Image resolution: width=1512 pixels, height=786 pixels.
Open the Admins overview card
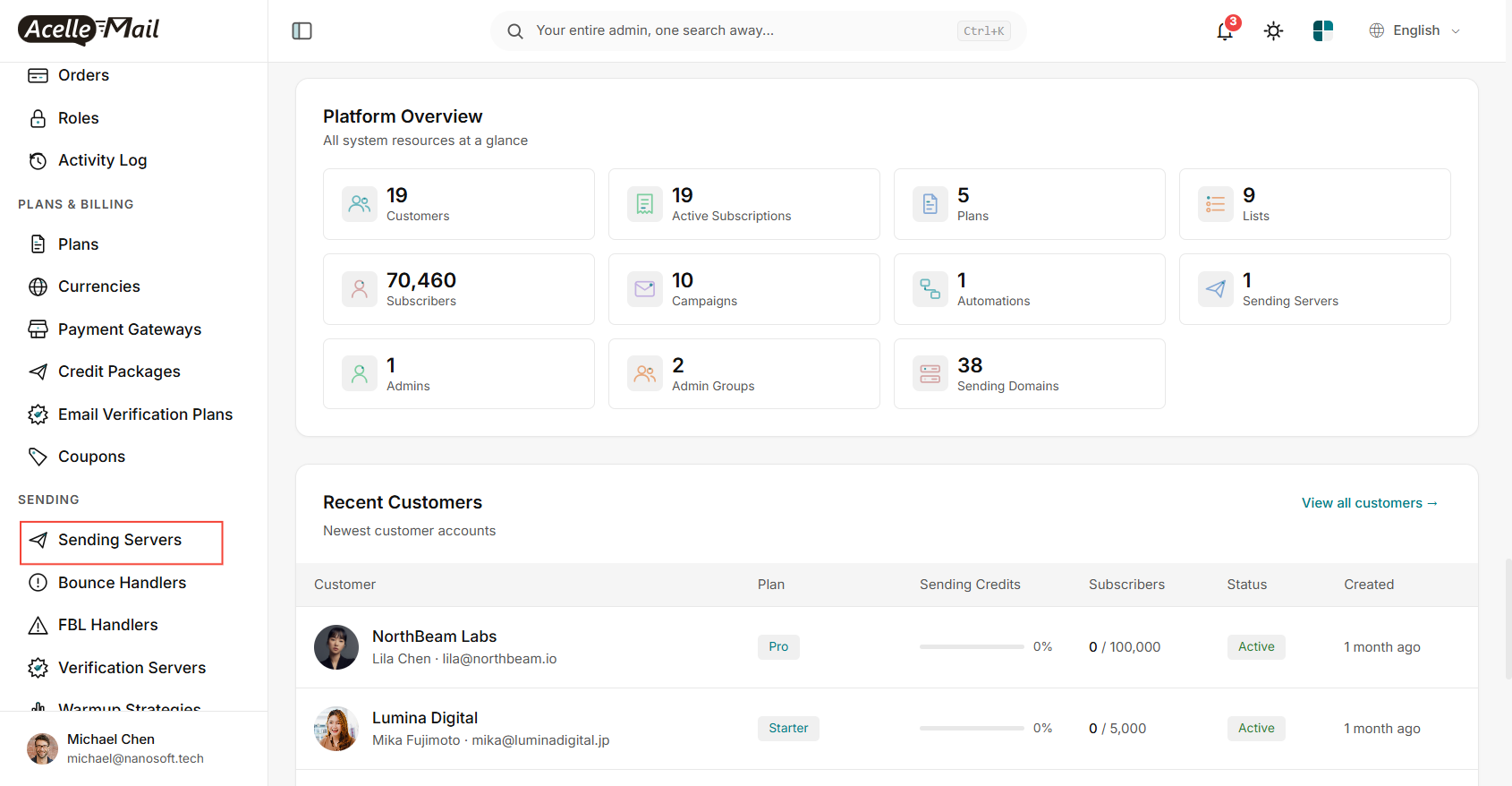pos(459,374)
